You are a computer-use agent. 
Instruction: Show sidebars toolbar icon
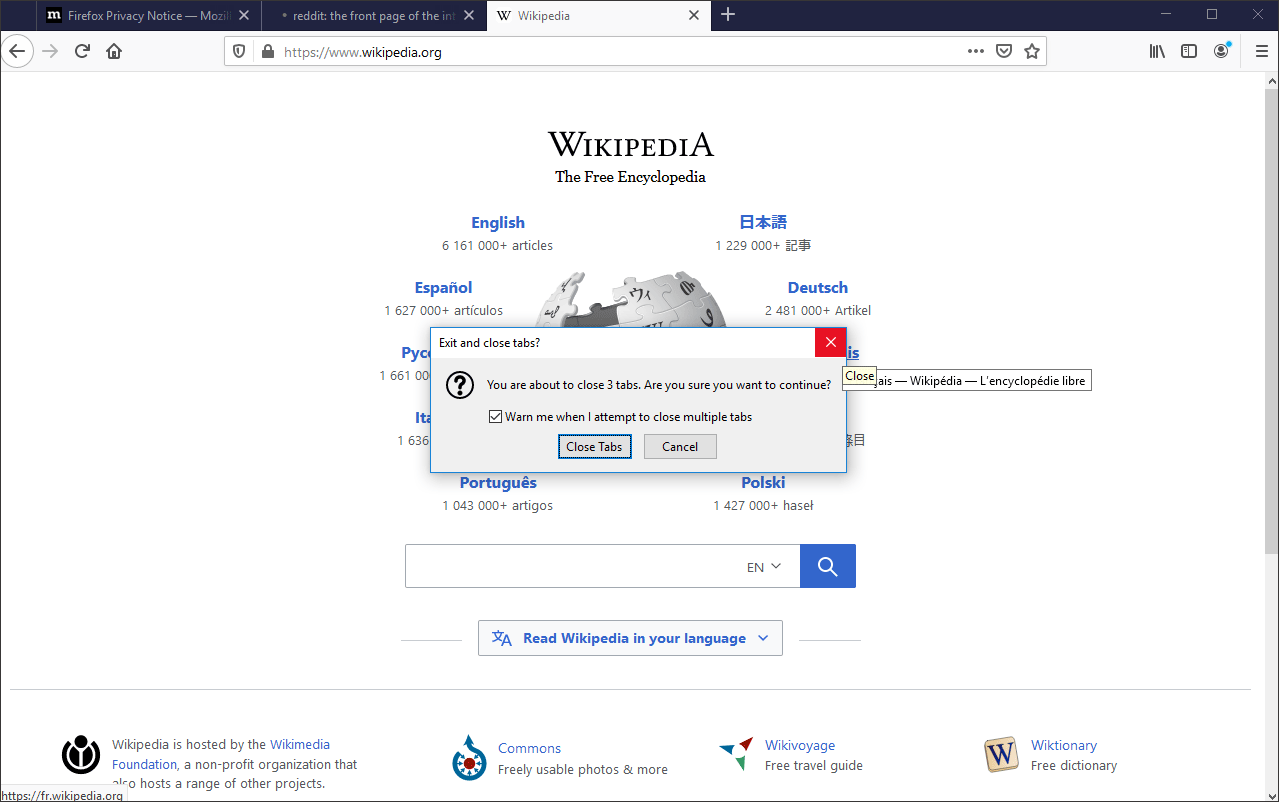coord(1189,51)
